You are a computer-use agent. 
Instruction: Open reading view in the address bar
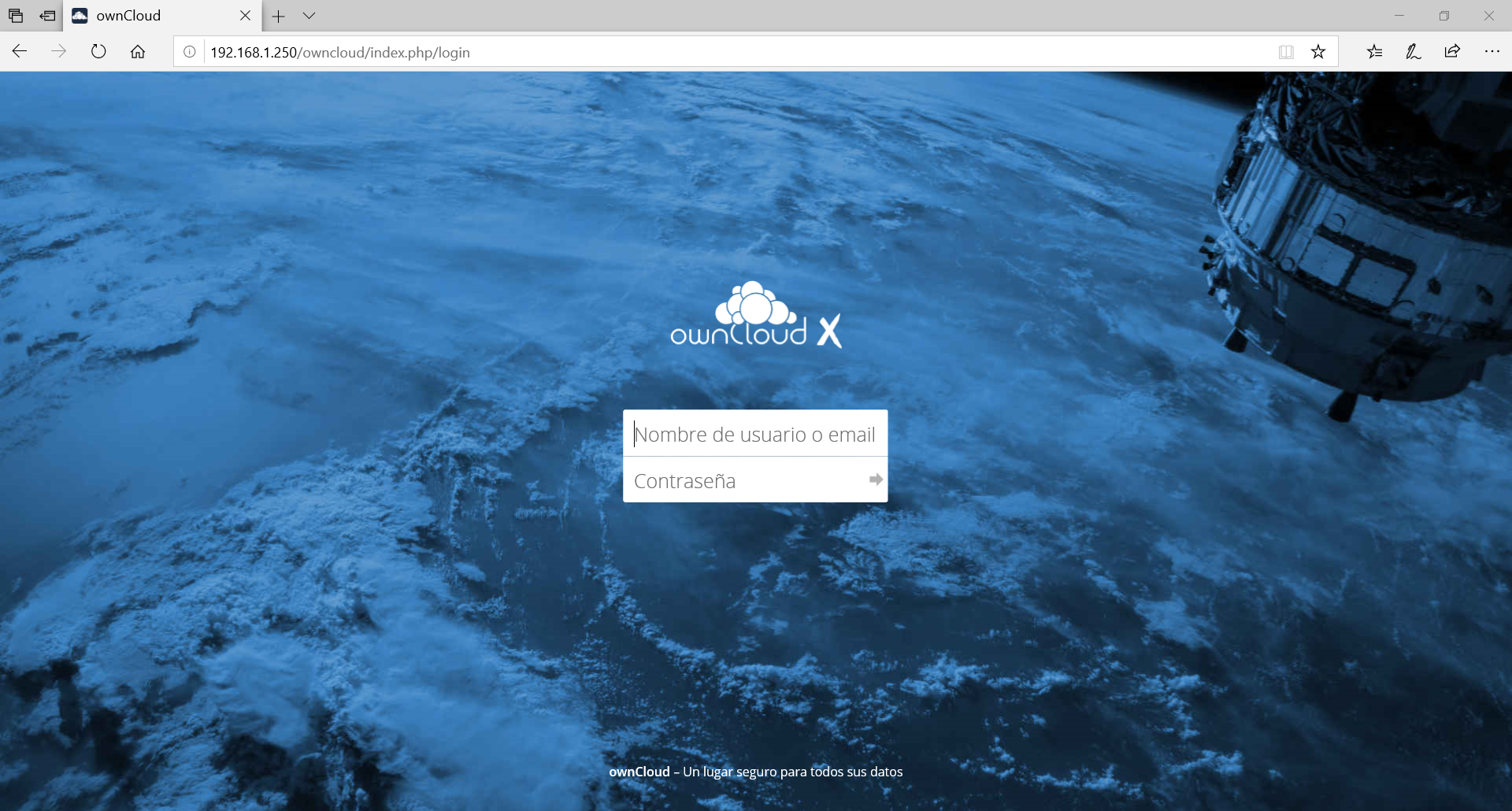click(1286, 51)
